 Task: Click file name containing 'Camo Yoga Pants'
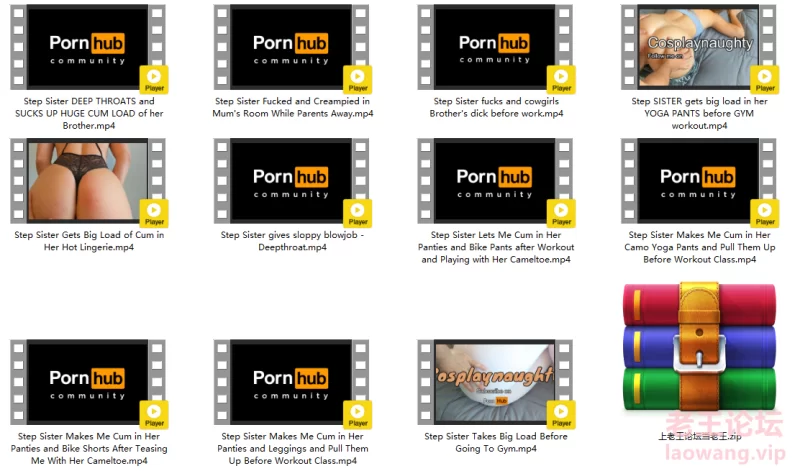pyautogui.click(x=699, y=247)
